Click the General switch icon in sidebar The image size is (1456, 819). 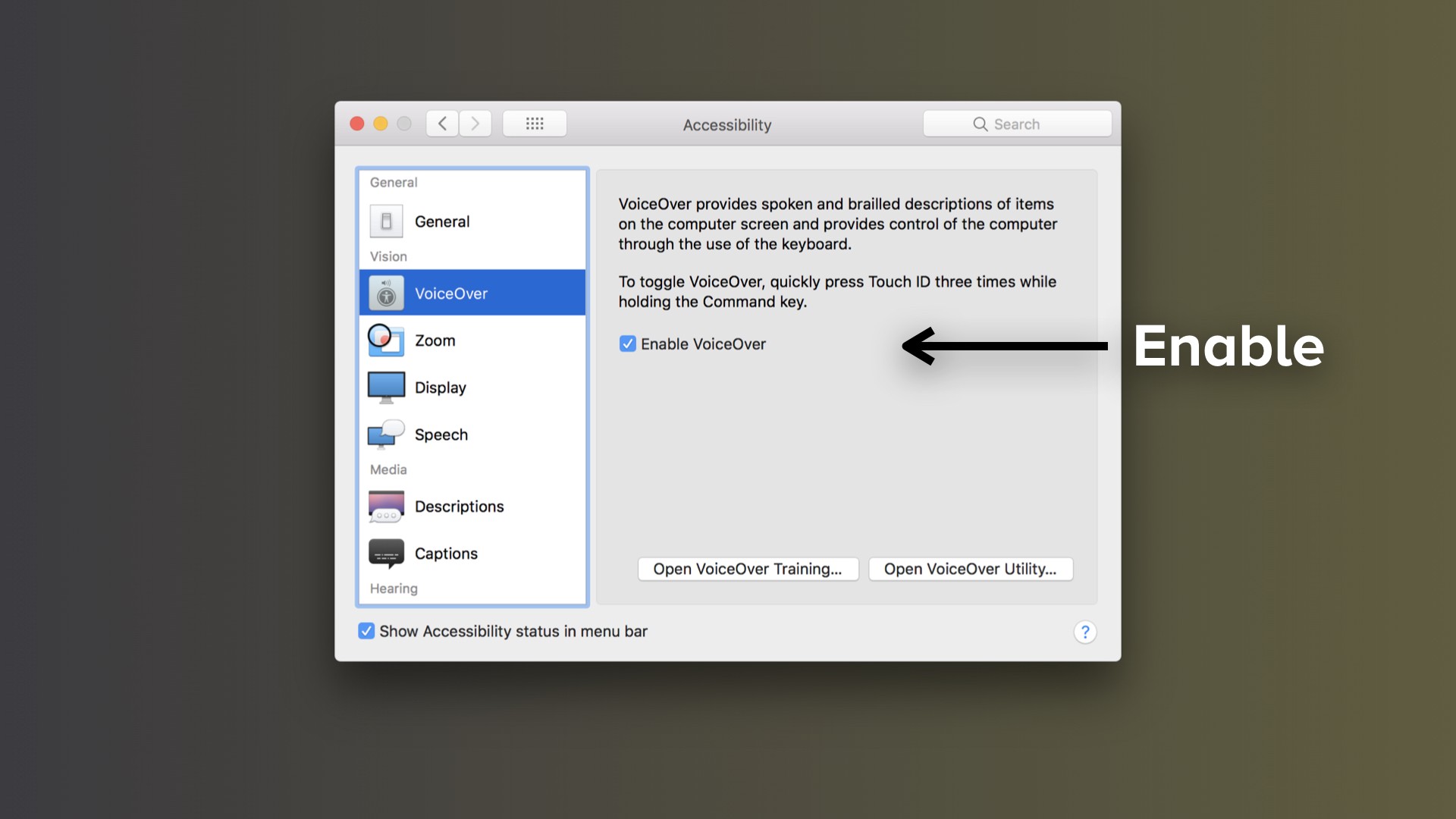[x=386, y=221]
